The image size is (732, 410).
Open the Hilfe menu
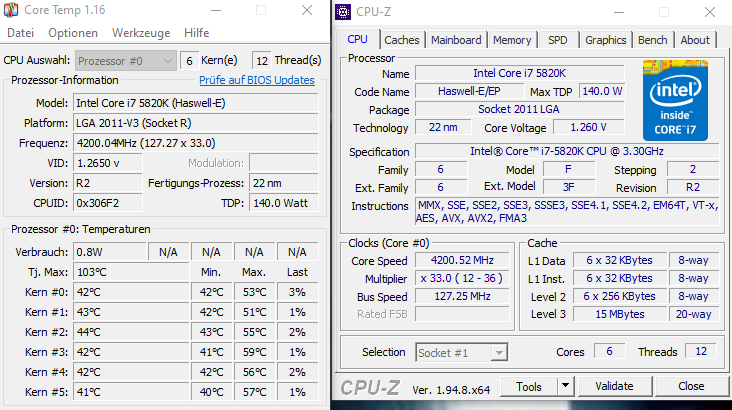(197, 33)
